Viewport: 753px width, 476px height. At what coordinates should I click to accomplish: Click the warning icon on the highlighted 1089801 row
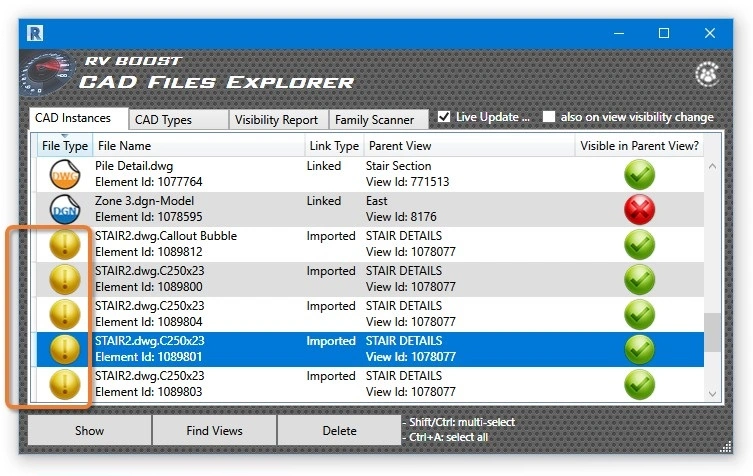65,349
